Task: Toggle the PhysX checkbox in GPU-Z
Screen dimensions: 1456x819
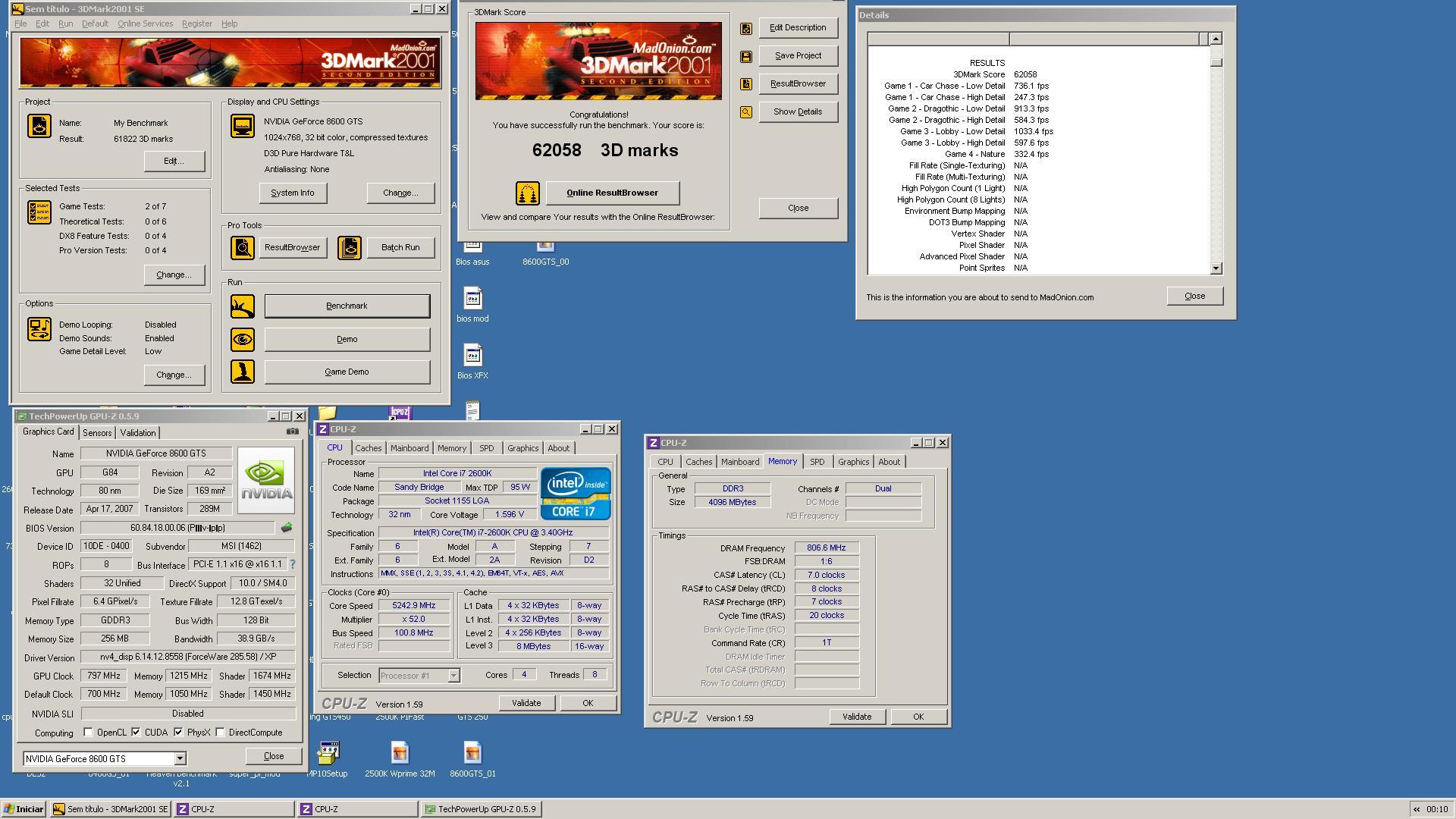Action: (178, 733)
